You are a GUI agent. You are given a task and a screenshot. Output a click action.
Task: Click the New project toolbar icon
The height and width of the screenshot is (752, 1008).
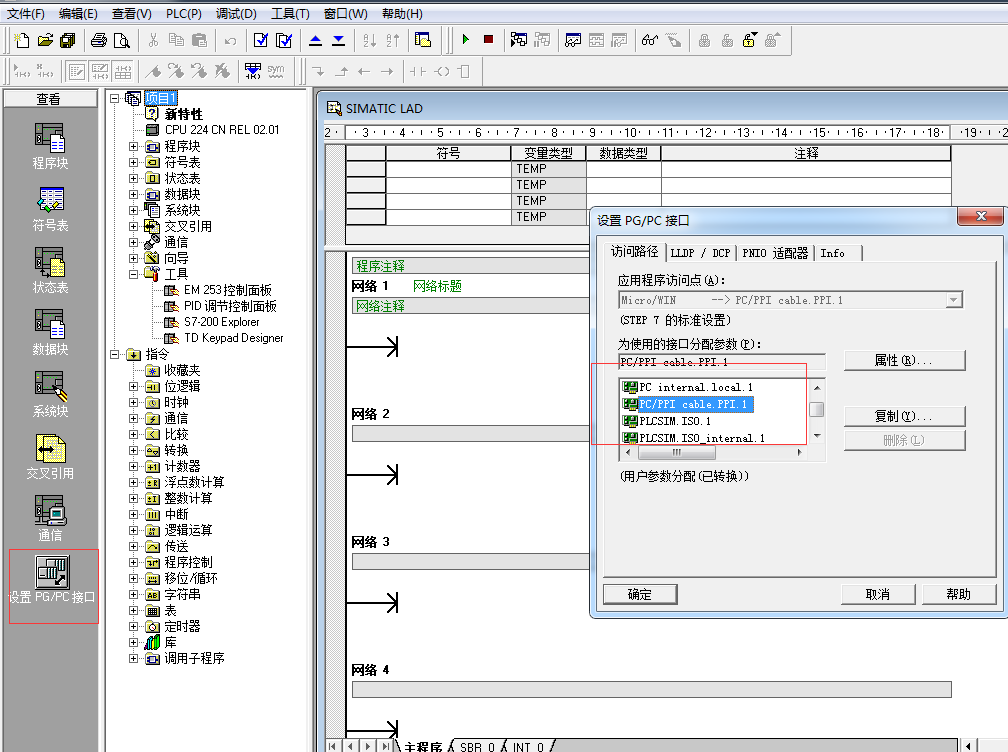point(21,40)
